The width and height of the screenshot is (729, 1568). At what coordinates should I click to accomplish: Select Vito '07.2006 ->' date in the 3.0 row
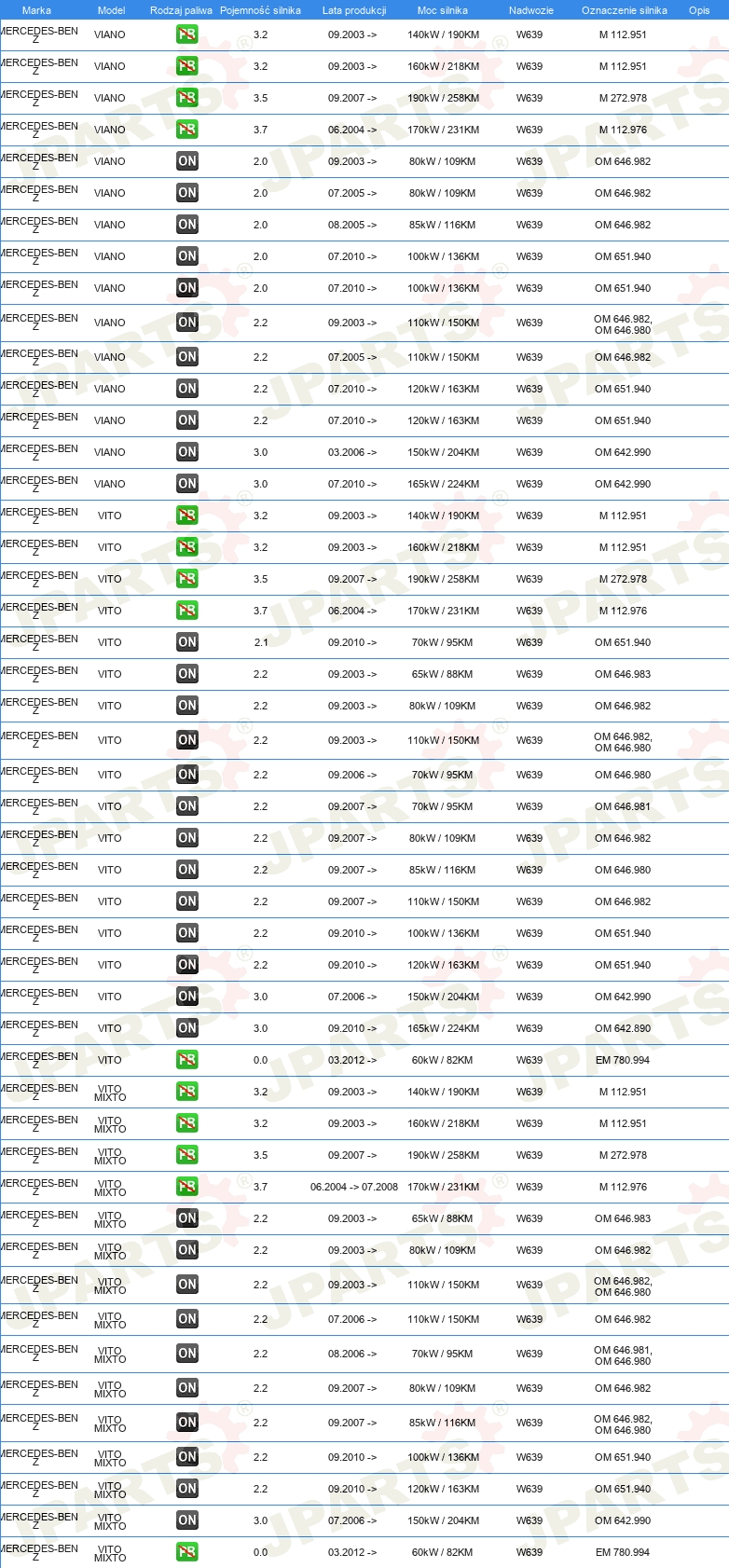[352, 997]
